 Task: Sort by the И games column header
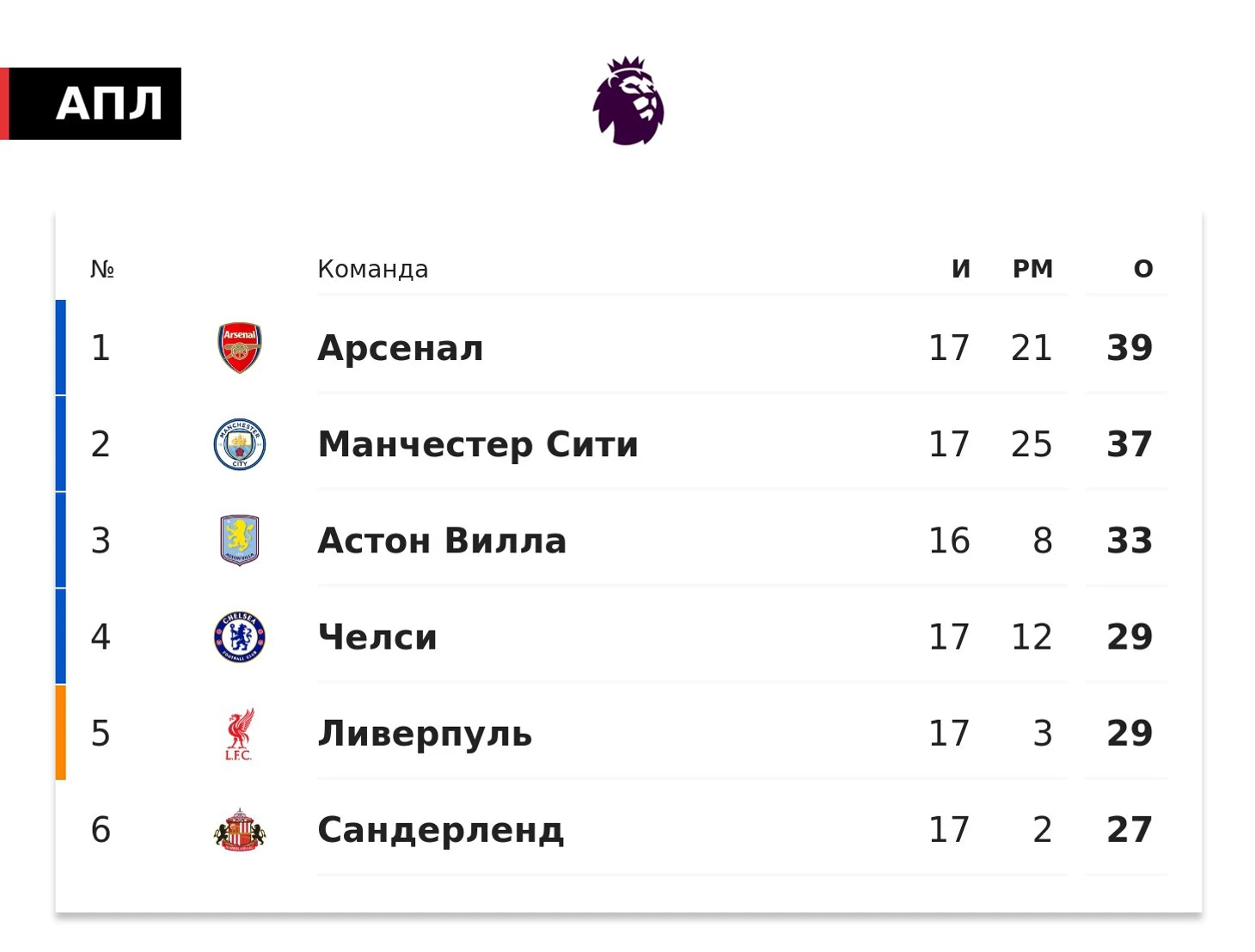click(x=961, y=269)
